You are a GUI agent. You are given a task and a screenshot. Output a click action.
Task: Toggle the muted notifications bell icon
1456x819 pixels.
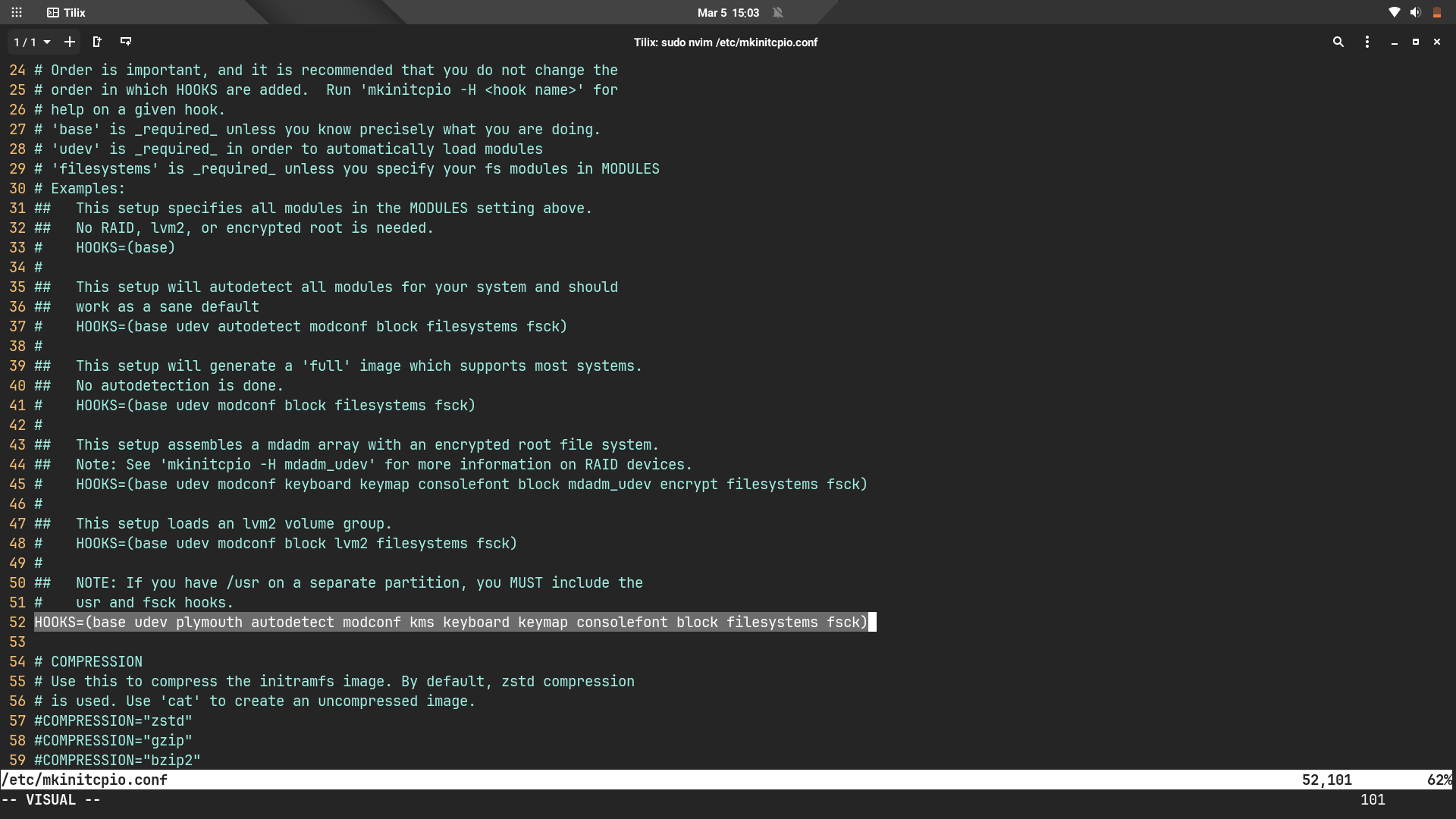click(777, 12)
